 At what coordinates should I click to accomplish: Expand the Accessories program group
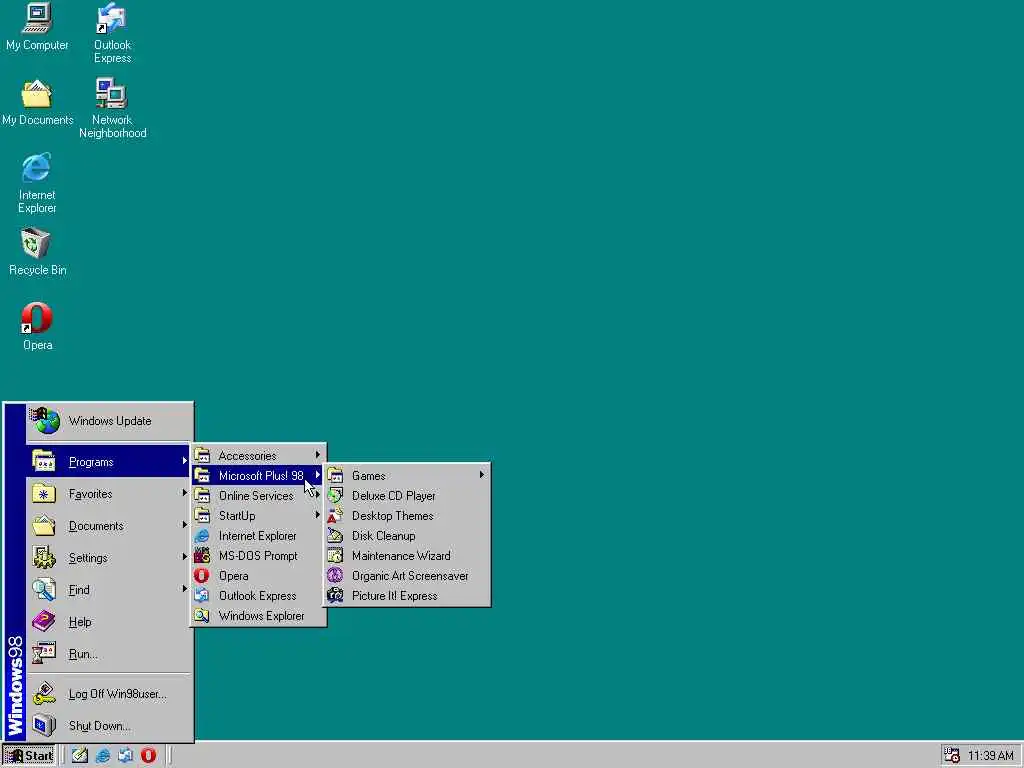click(x=259, y=456)
